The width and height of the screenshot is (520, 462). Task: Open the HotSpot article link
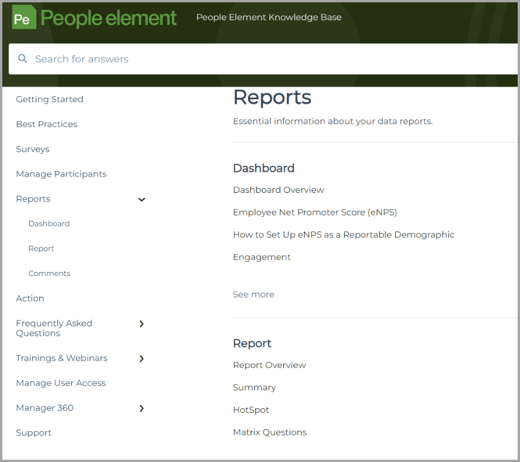click(251, 410)
